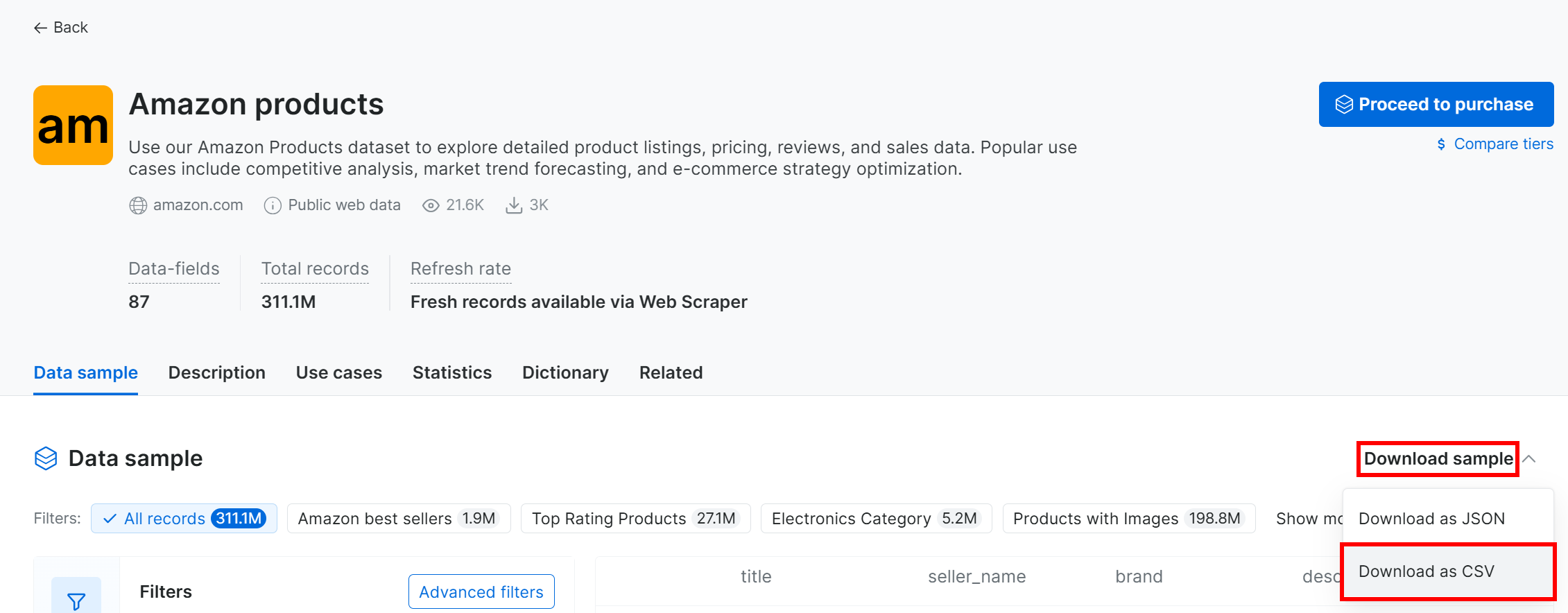
Task: Open the Statistics tab
Action: (x=451, y=373)
